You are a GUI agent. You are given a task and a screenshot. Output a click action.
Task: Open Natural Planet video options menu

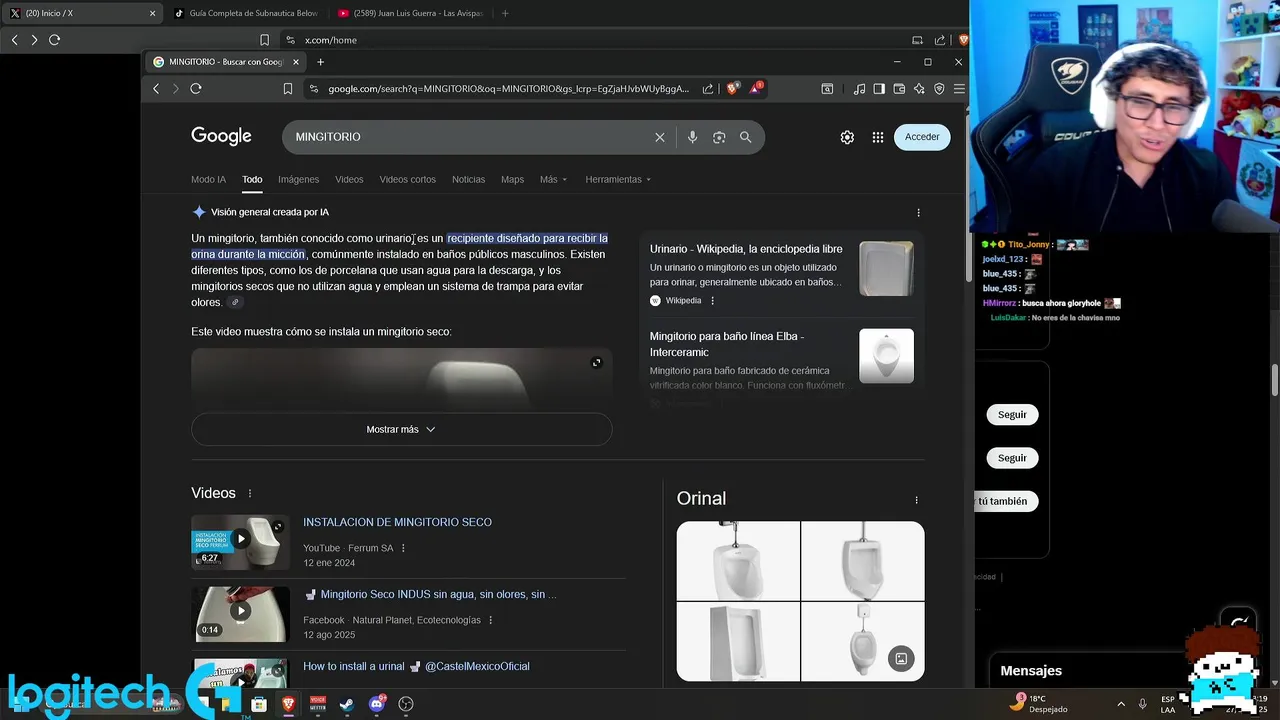[490, 620]
